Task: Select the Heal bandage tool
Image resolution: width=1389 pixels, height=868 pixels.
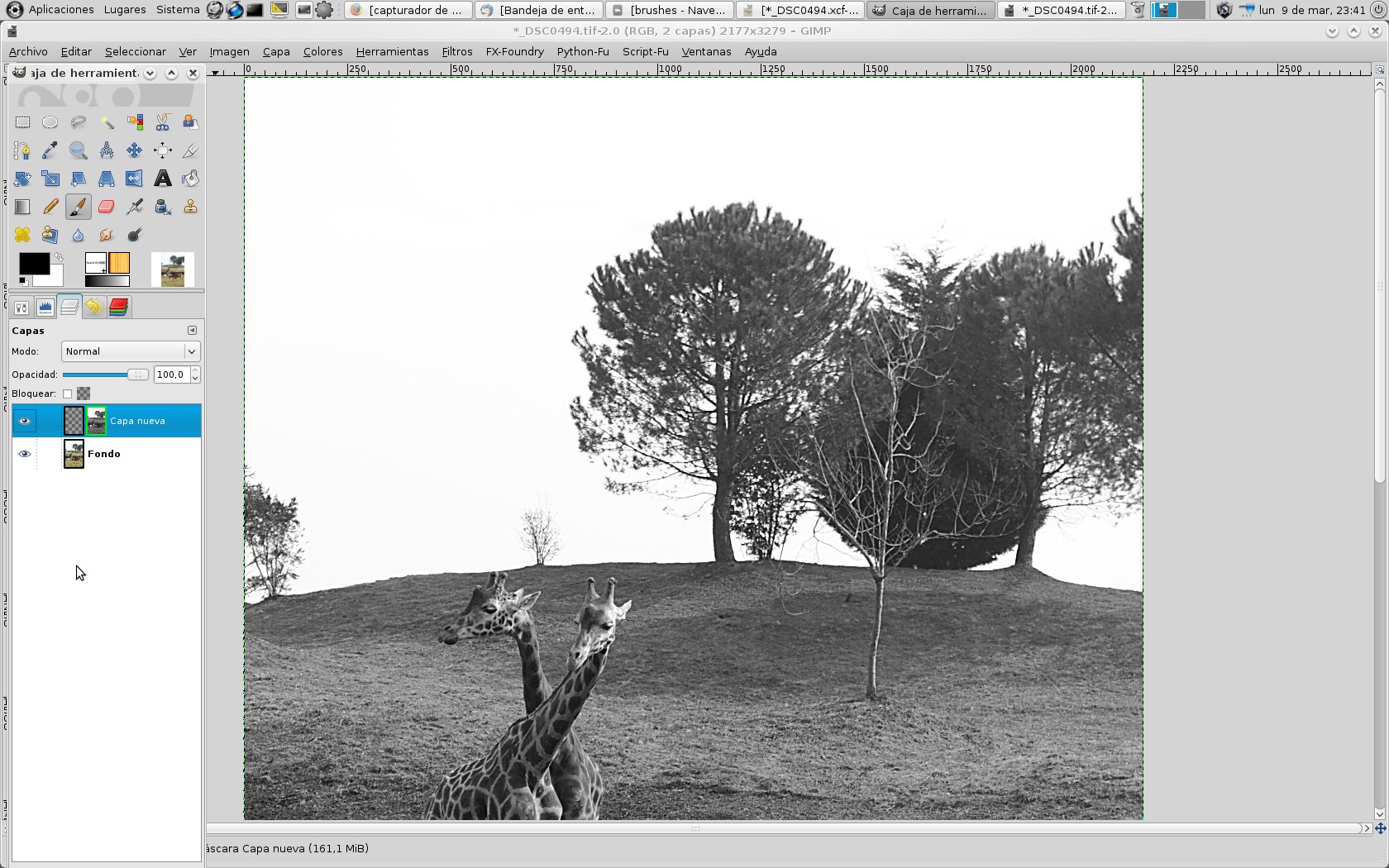Action: pos(22,235)
